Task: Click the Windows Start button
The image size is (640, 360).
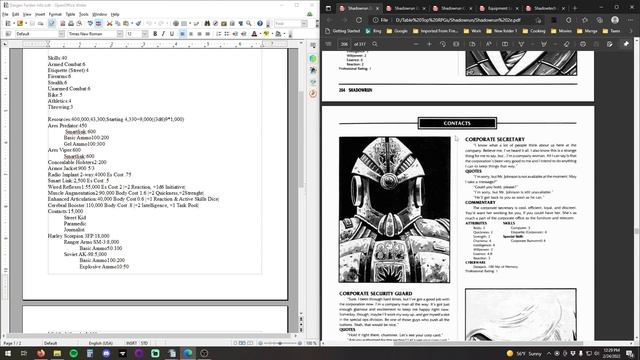Action: (8, 353)
